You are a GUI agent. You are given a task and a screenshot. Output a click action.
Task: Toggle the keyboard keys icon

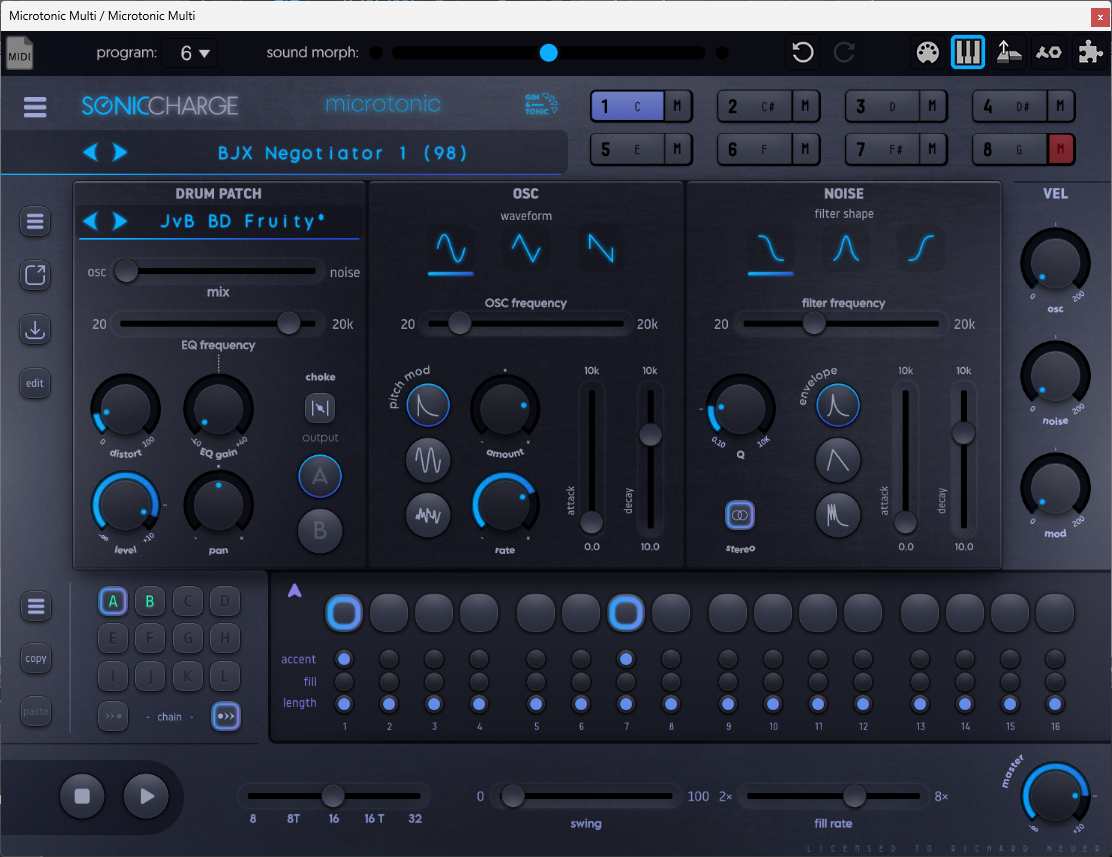pyautogui.click(x=968, y=52)
